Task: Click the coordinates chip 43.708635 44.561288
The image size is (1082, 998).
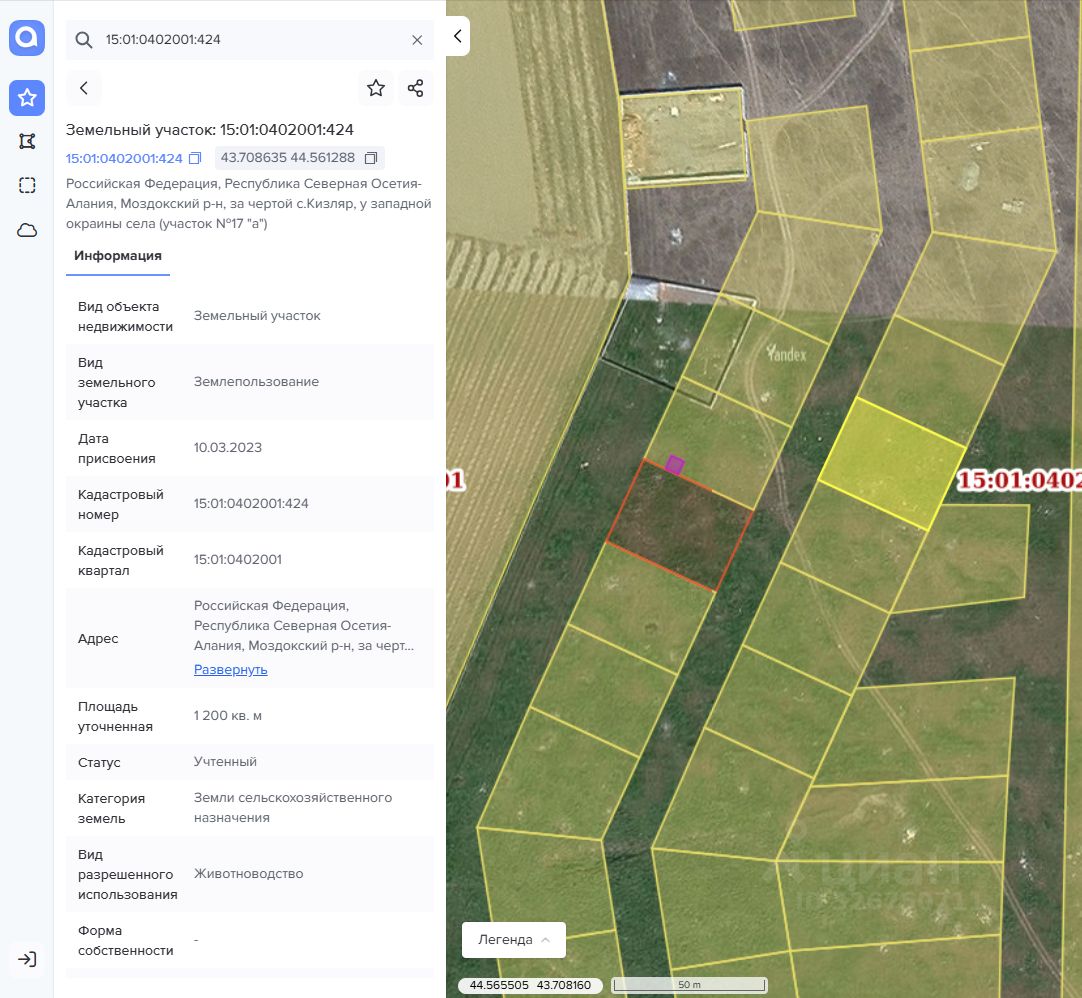Action: point(299,158)
